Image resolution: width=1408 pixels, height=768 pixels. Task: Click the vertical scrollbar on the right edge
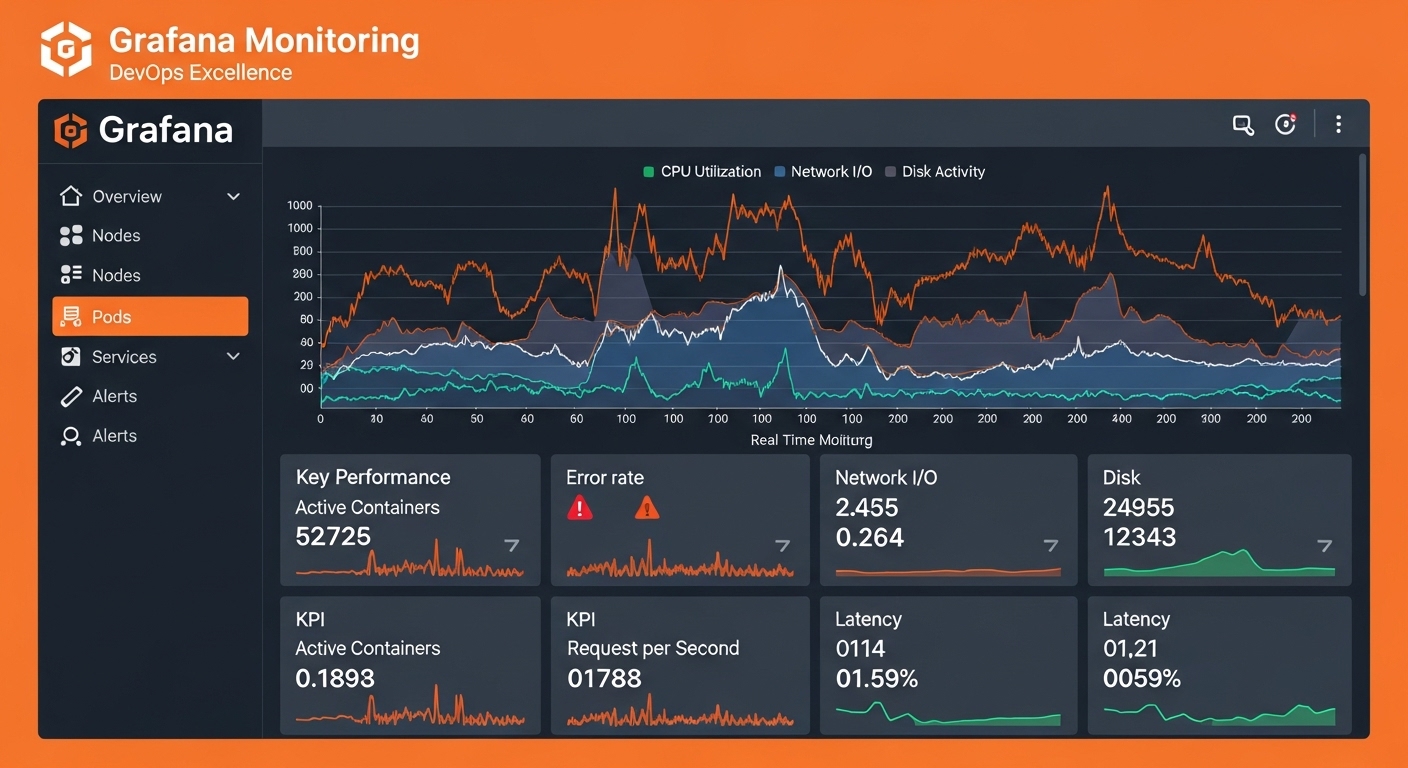(x=1362, y=225)
